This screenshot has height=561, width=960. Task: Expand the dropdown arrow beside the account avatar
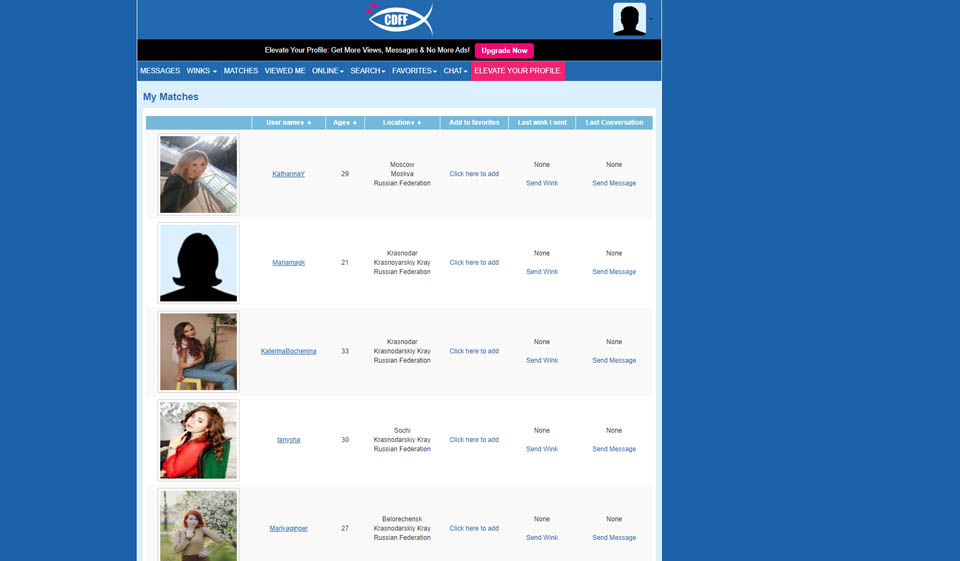point(651,19)
